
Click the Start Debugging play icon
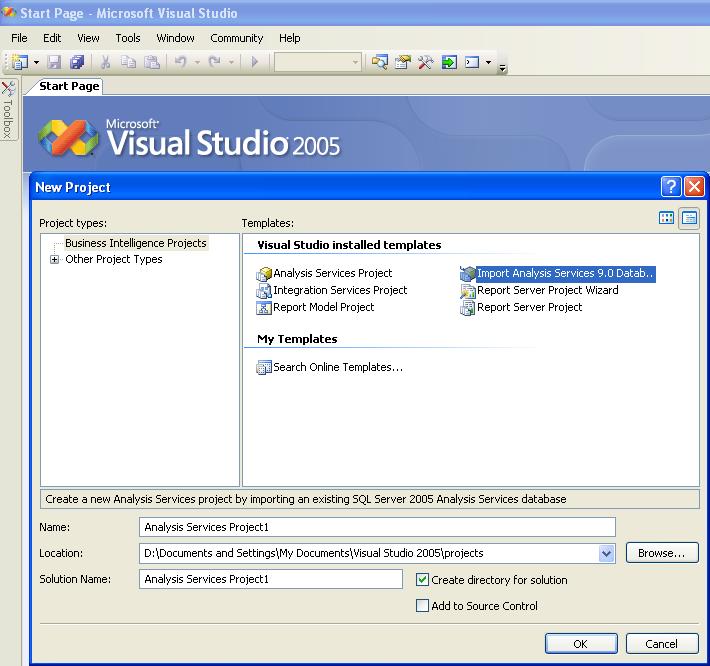254,62
